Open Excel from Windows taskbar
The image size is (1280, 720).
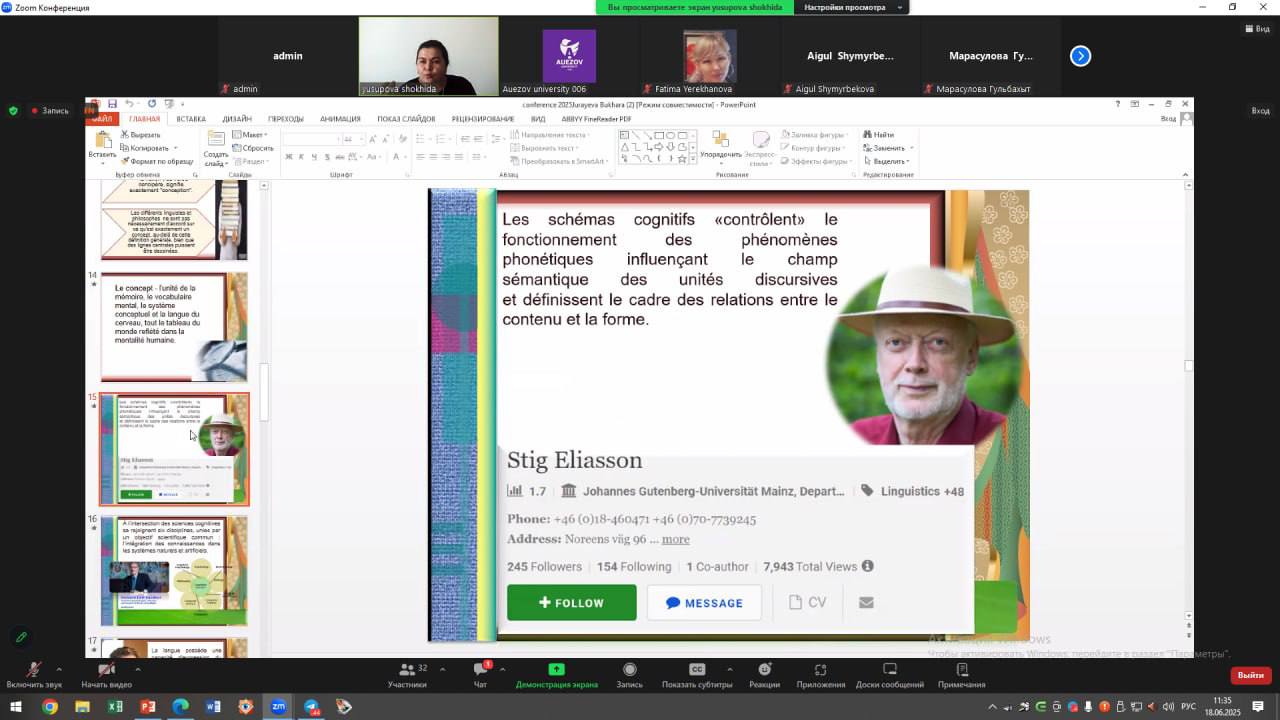coord(115,707)
